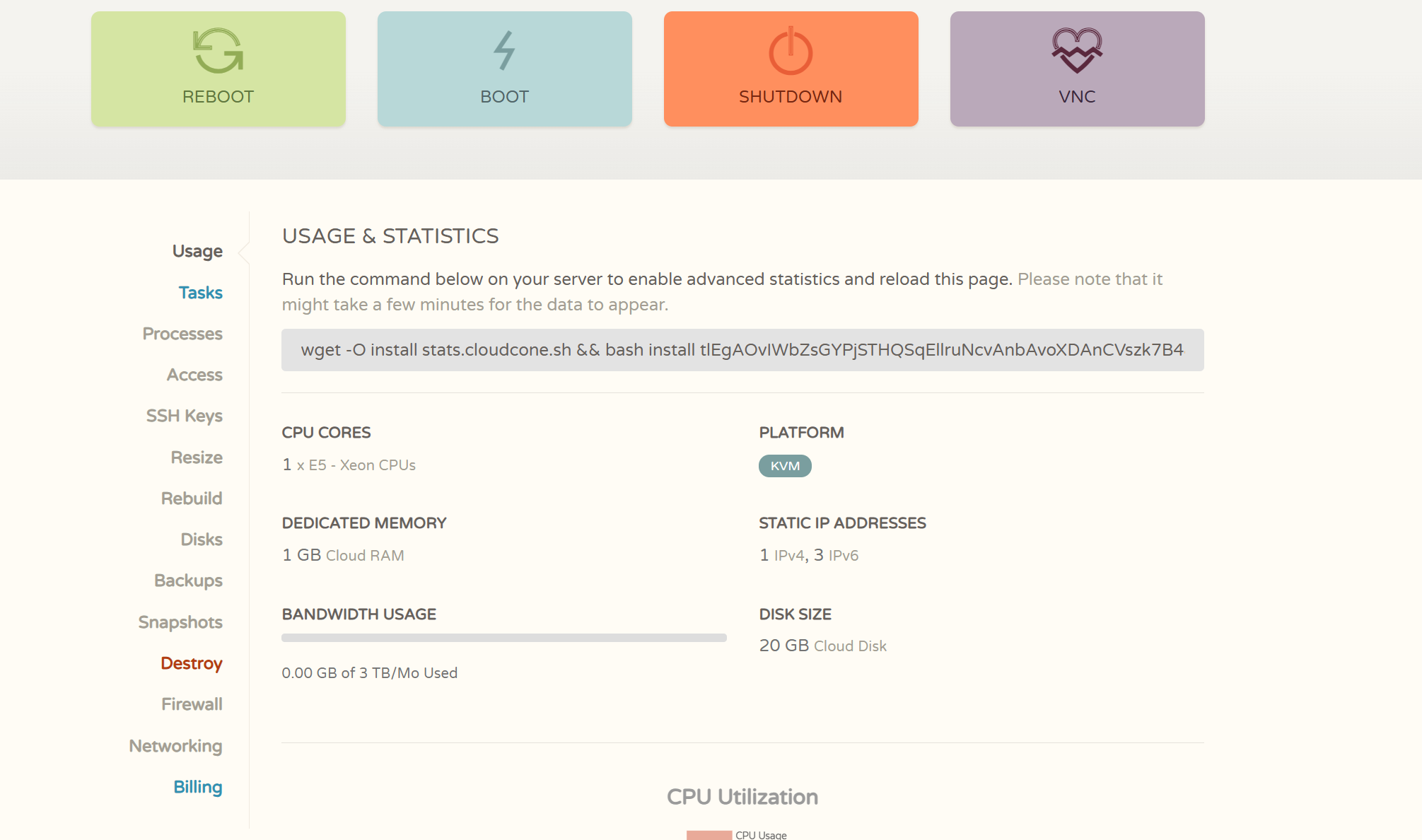The height and width of the screenshot is (840, 1422).
Task: Go to Processes in sidebar
Action: point(182,334)
